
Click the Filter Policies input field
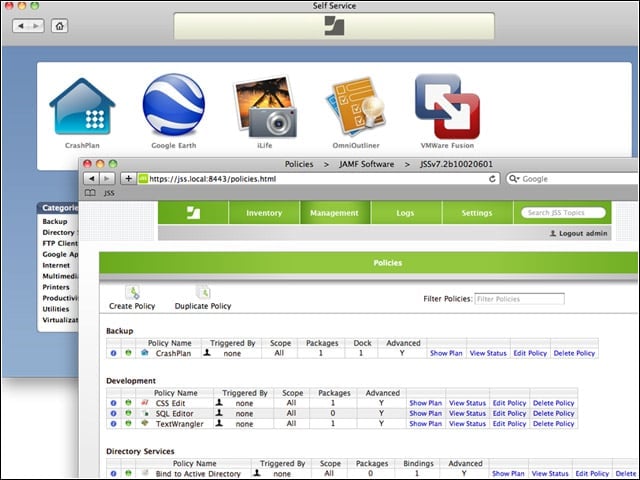(x=519, y=299)
